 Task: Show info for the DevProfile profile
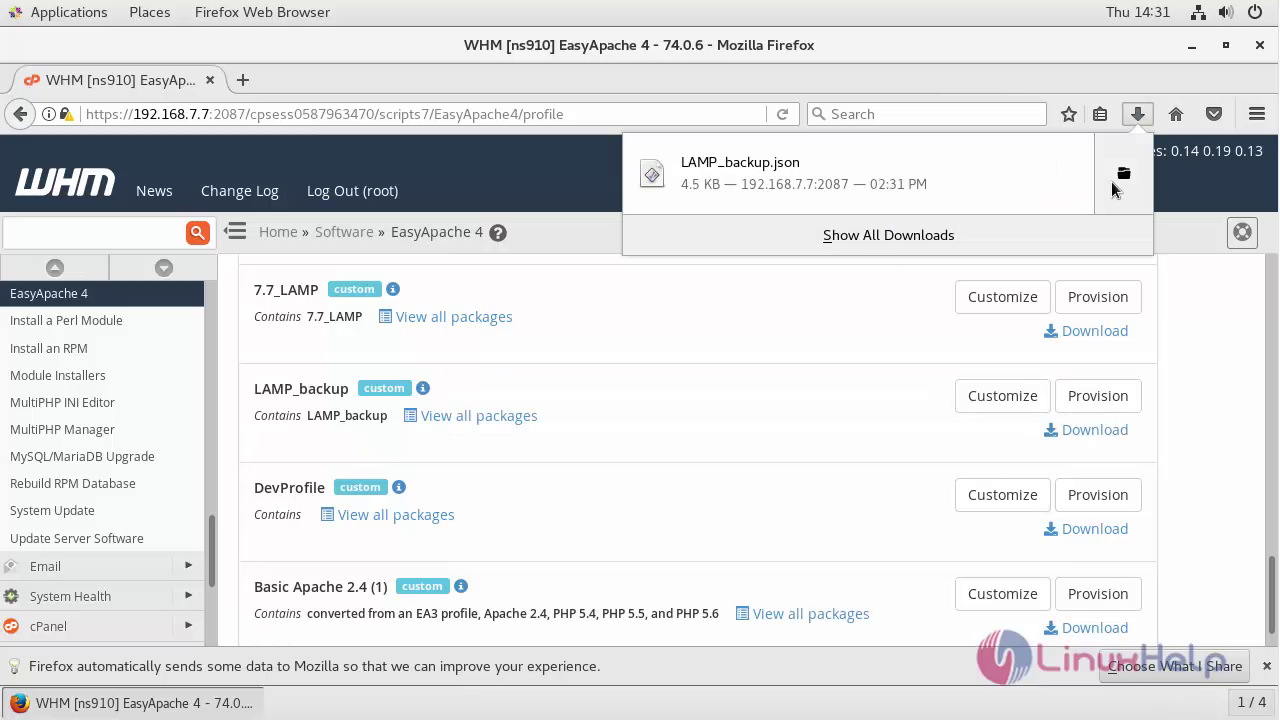(x=399, y=487)
